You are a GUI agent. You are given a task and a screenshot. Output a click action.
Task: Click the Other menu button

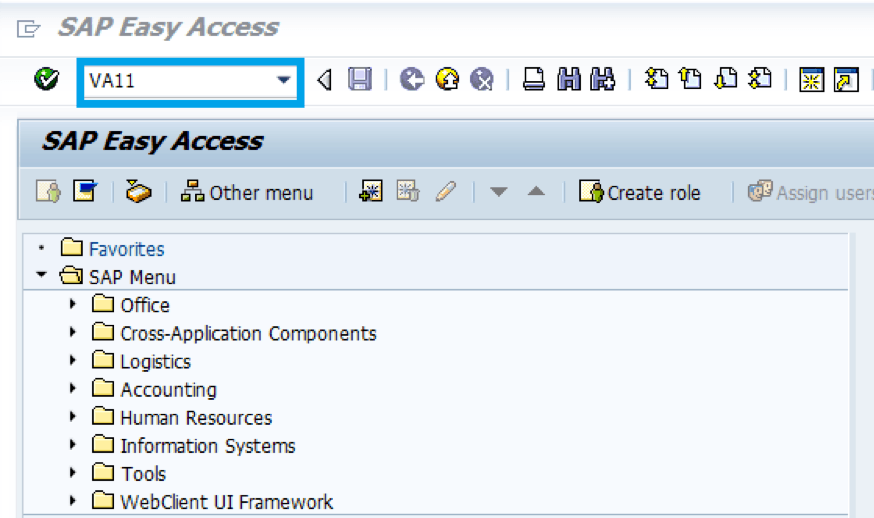point(247,193)
